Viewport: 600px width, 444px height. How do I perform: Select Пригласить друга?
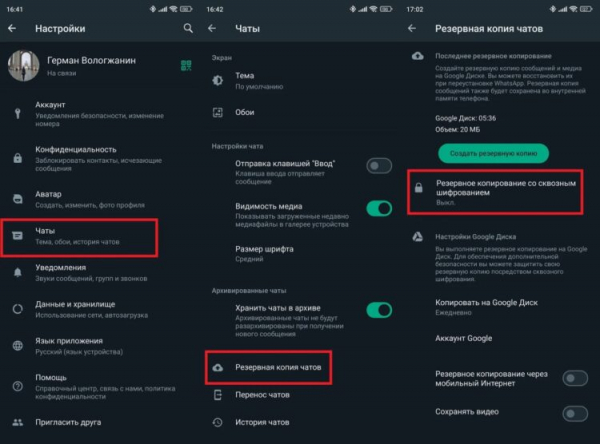(x=100, y=423)
